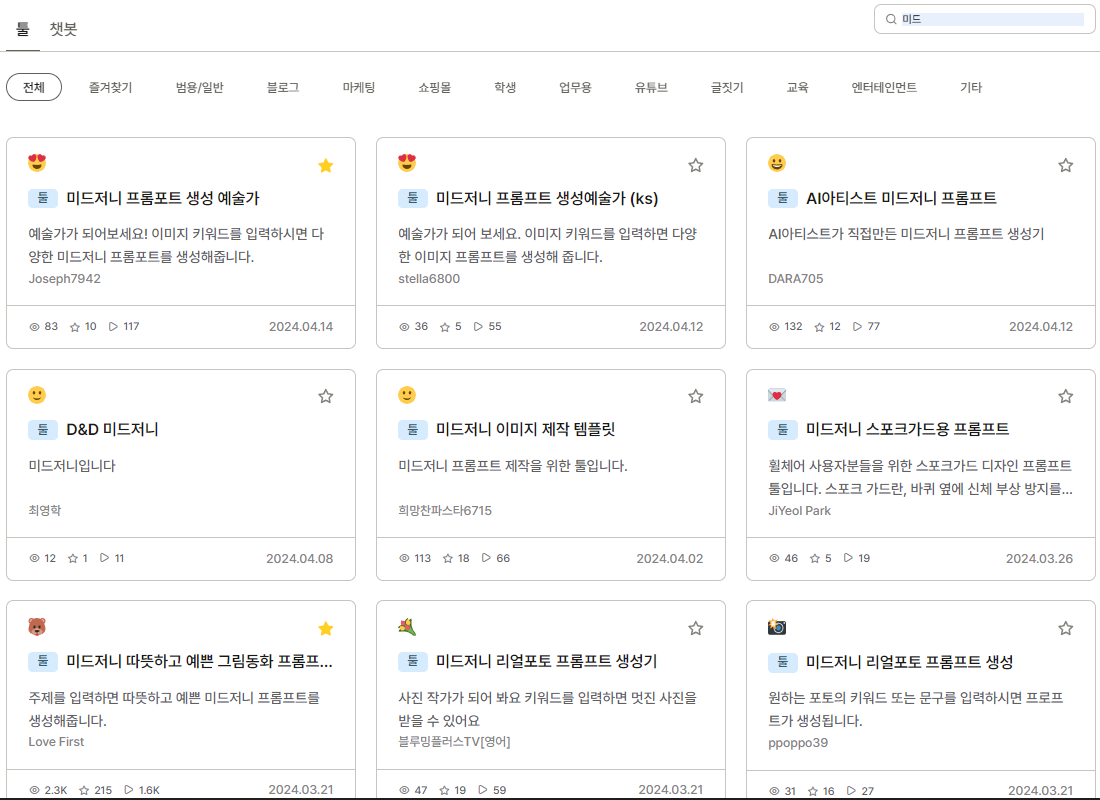Viewport: 1100px width, 800px height.
Task: Filter by 업무용 category
Action: click(x=575, y=87)
